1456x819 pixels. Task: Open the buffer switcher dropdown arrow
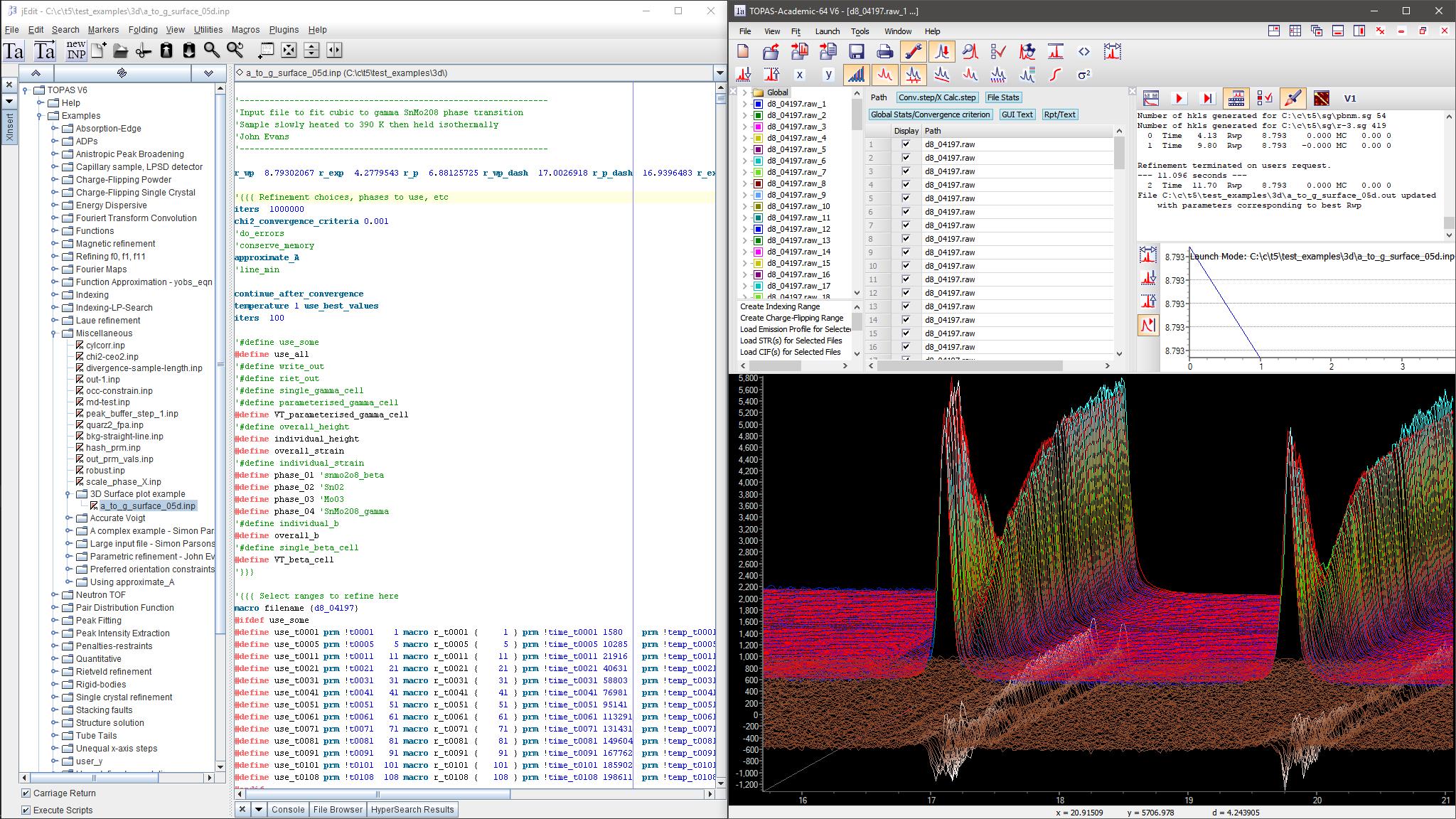(719, 73)
